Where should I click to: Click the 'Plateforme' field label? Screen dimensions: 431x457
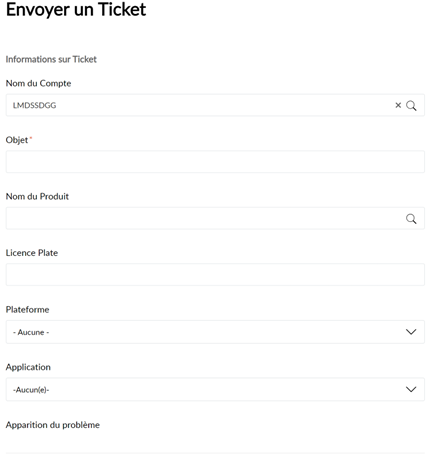[27, 310]
